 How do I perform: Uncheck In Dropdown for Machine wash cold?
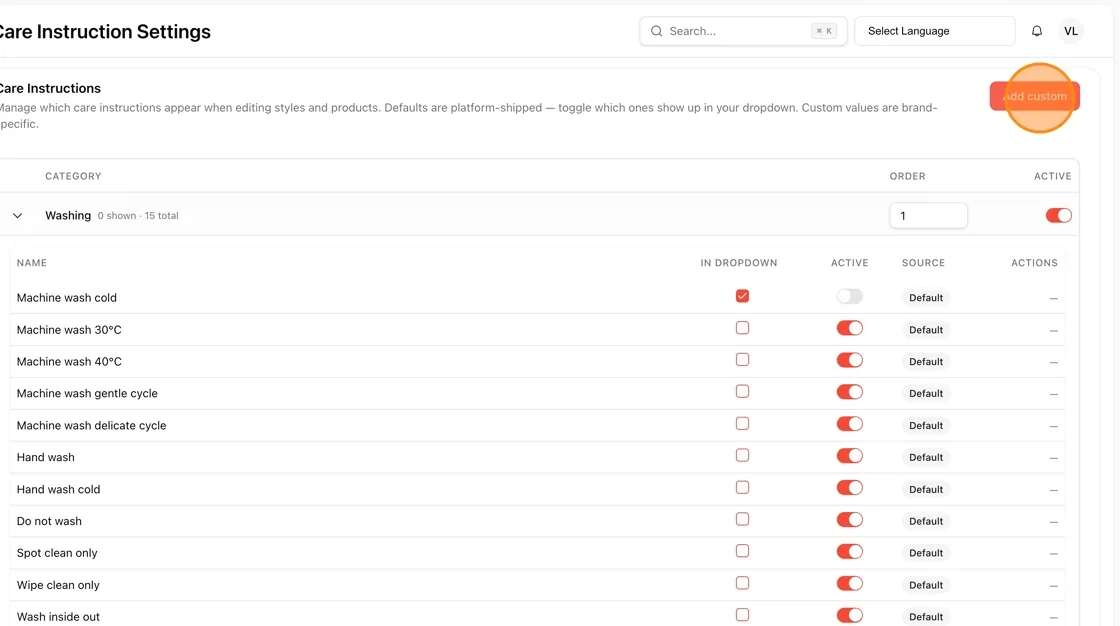pyautogui.click(x=742, y=296)
